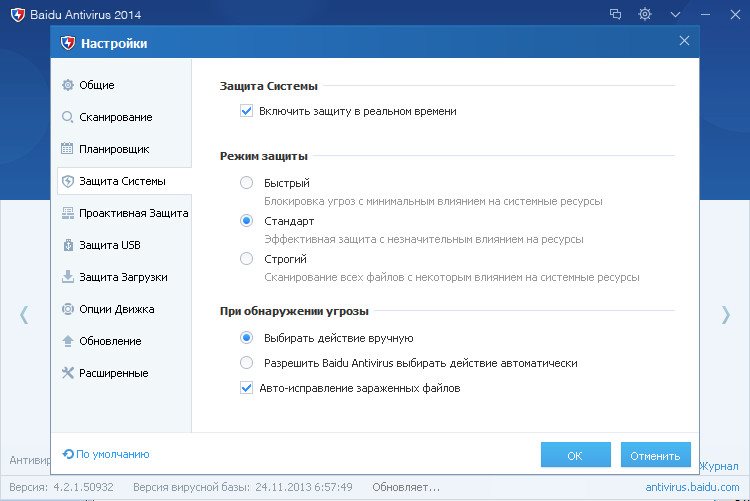Click the Отменить button
Image resolution: width=750 pixels, height=501 pixels.
tap(655, 455)
